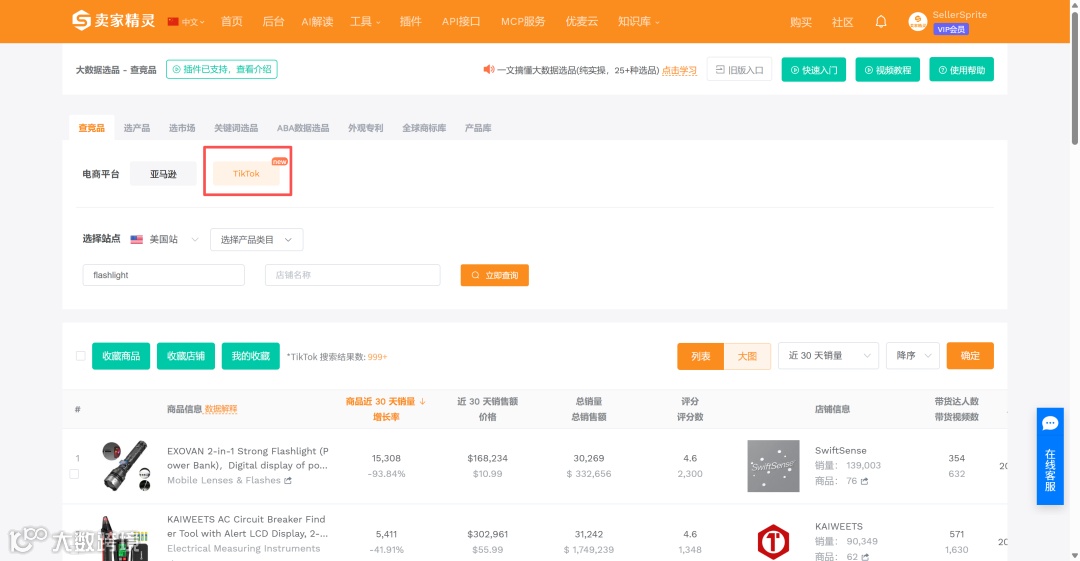The image size is (1080, 561).
Task: Click the 立即查询 search button
Action: pyautogui.click(x=495, y=275)
